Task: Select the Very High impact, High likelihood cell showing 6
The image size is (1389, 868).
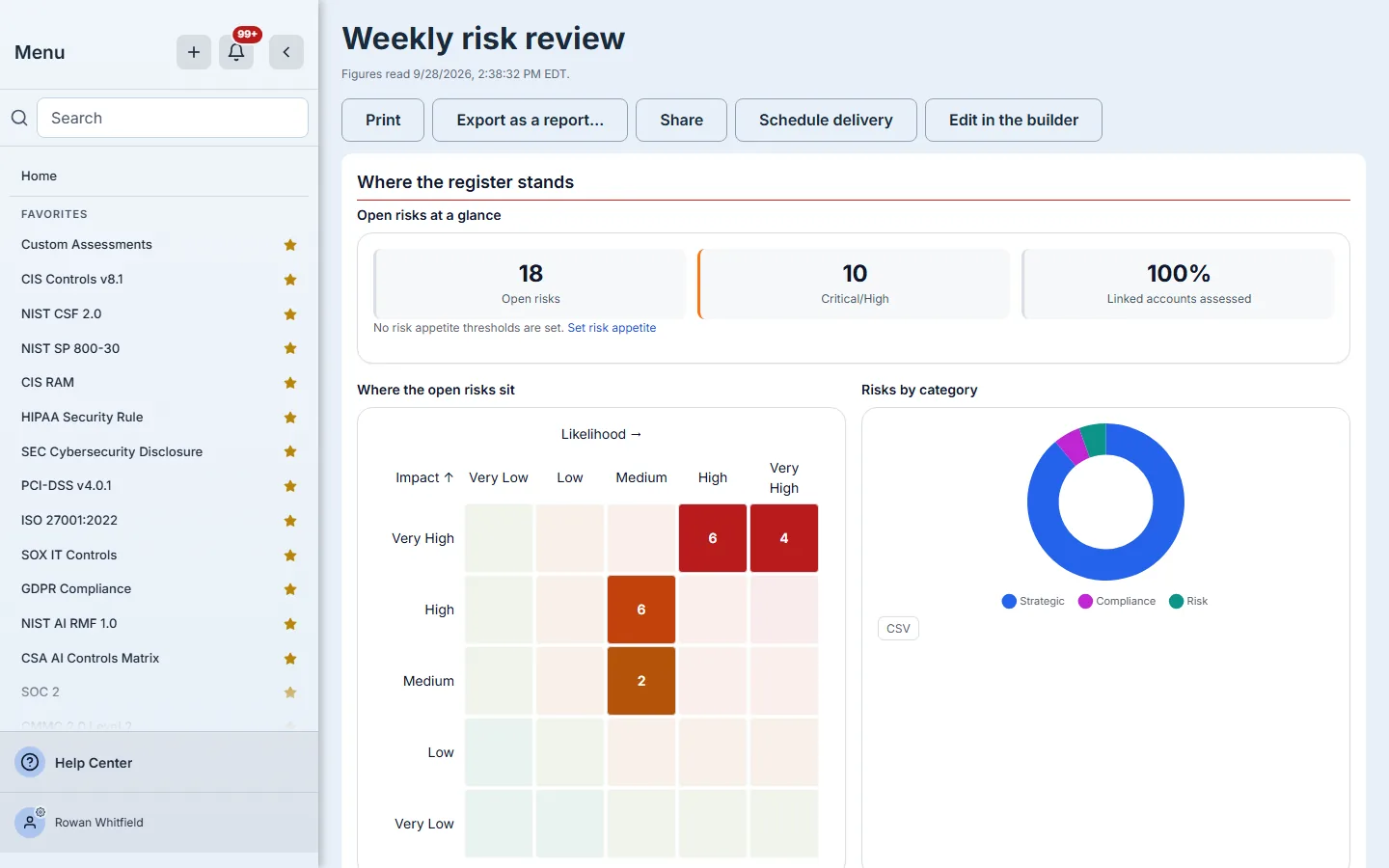Action: [x=713, y=538]
